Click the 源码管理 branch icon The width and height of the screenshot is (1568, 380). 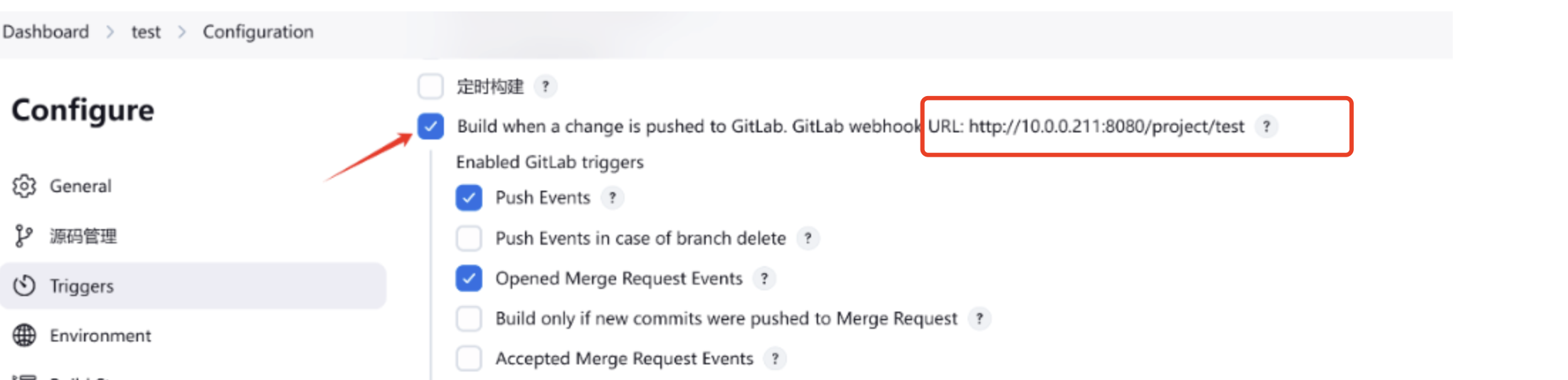23,236
